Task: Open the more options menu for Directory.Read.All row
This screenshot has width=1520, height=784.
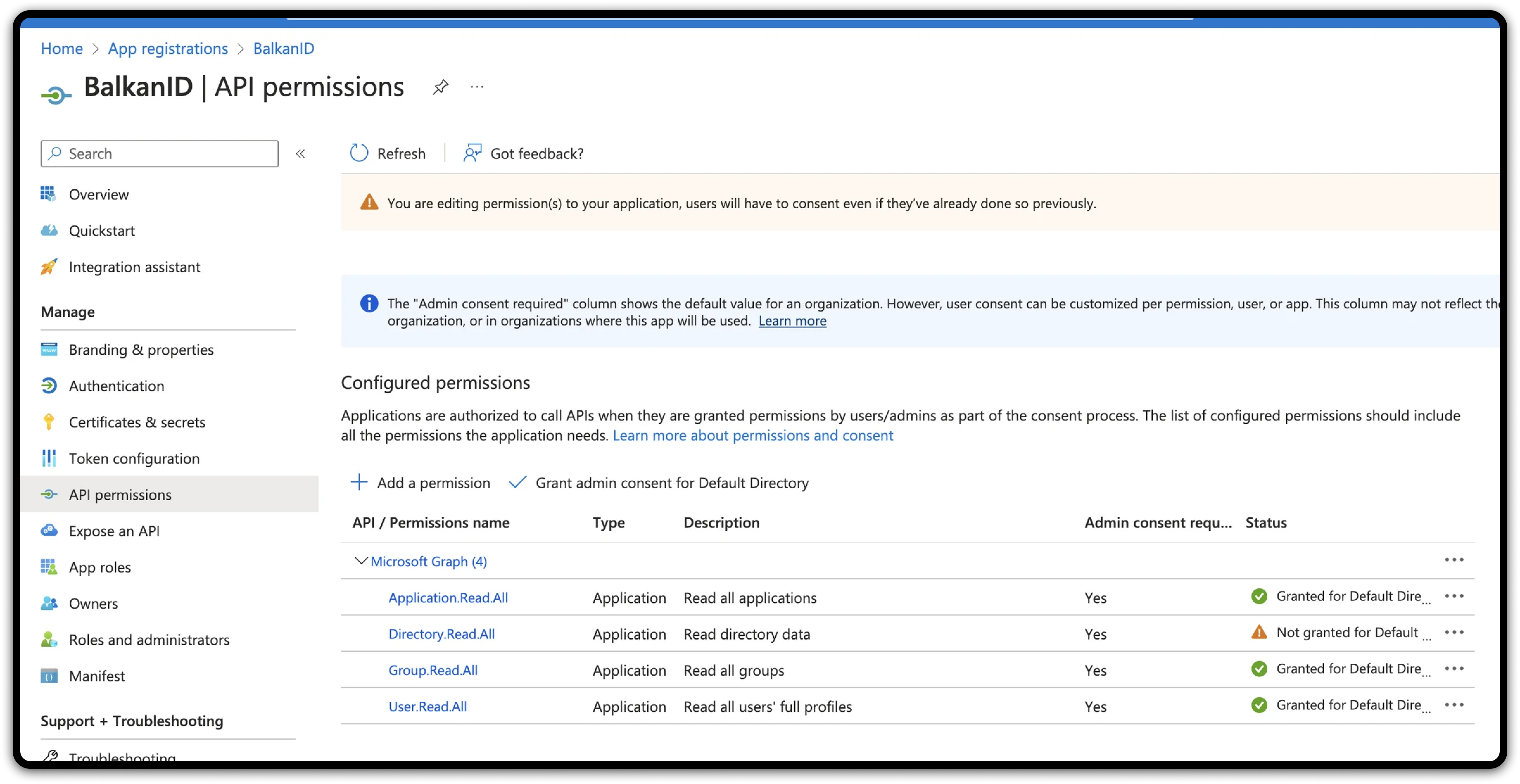Action: tap(1454, 632)
